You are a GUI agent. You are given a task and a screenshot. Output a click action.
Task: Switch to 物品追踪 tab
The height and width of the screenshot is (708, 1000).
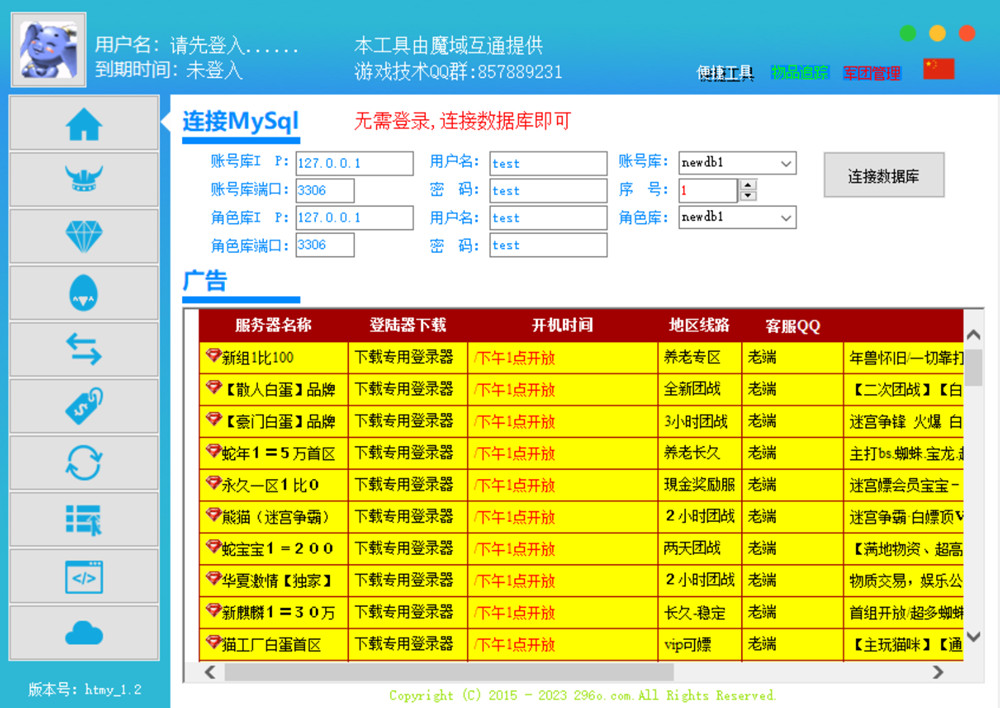click(799, 73)
